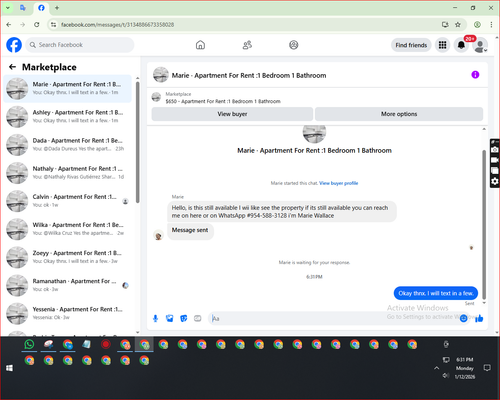This screenshot has width=500, height=400.
Task: Click the $650 apartment listing title
Action: 223,101
